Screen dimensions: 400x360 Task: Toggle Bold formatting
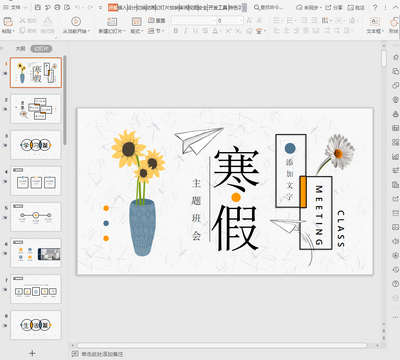[176, 31]
